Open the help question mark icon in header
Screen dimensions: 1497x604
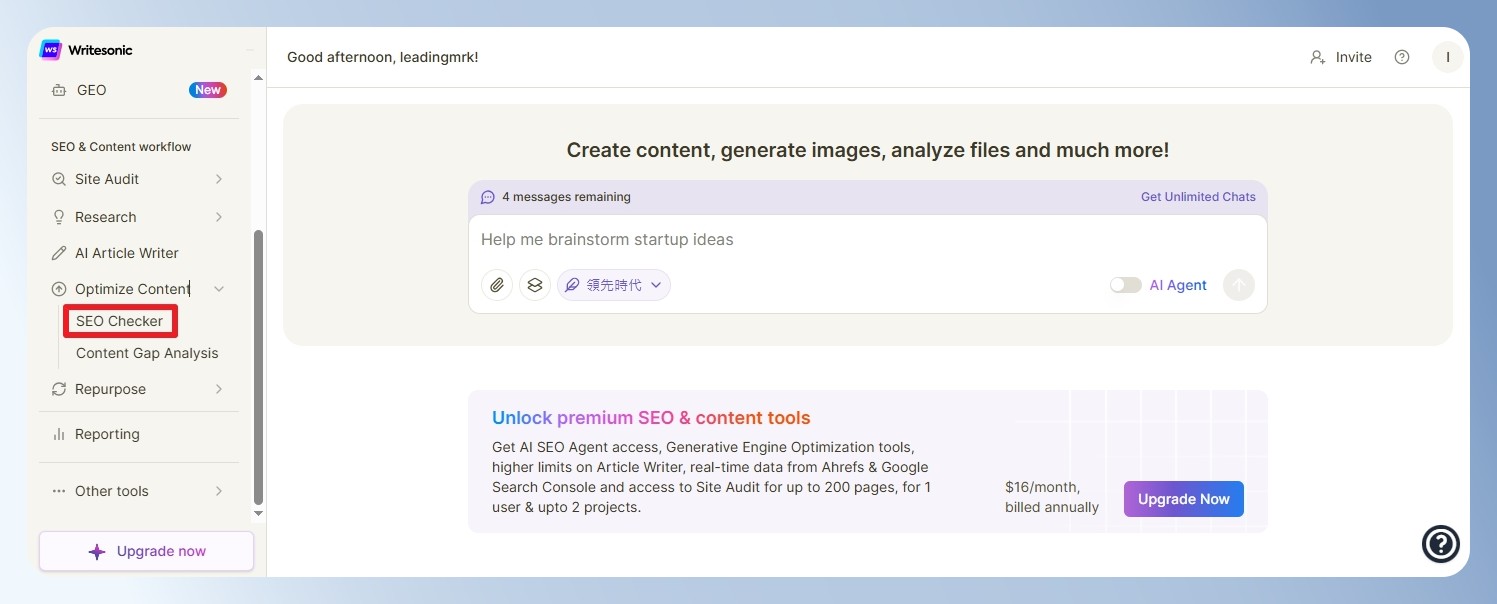[1402, 57]
